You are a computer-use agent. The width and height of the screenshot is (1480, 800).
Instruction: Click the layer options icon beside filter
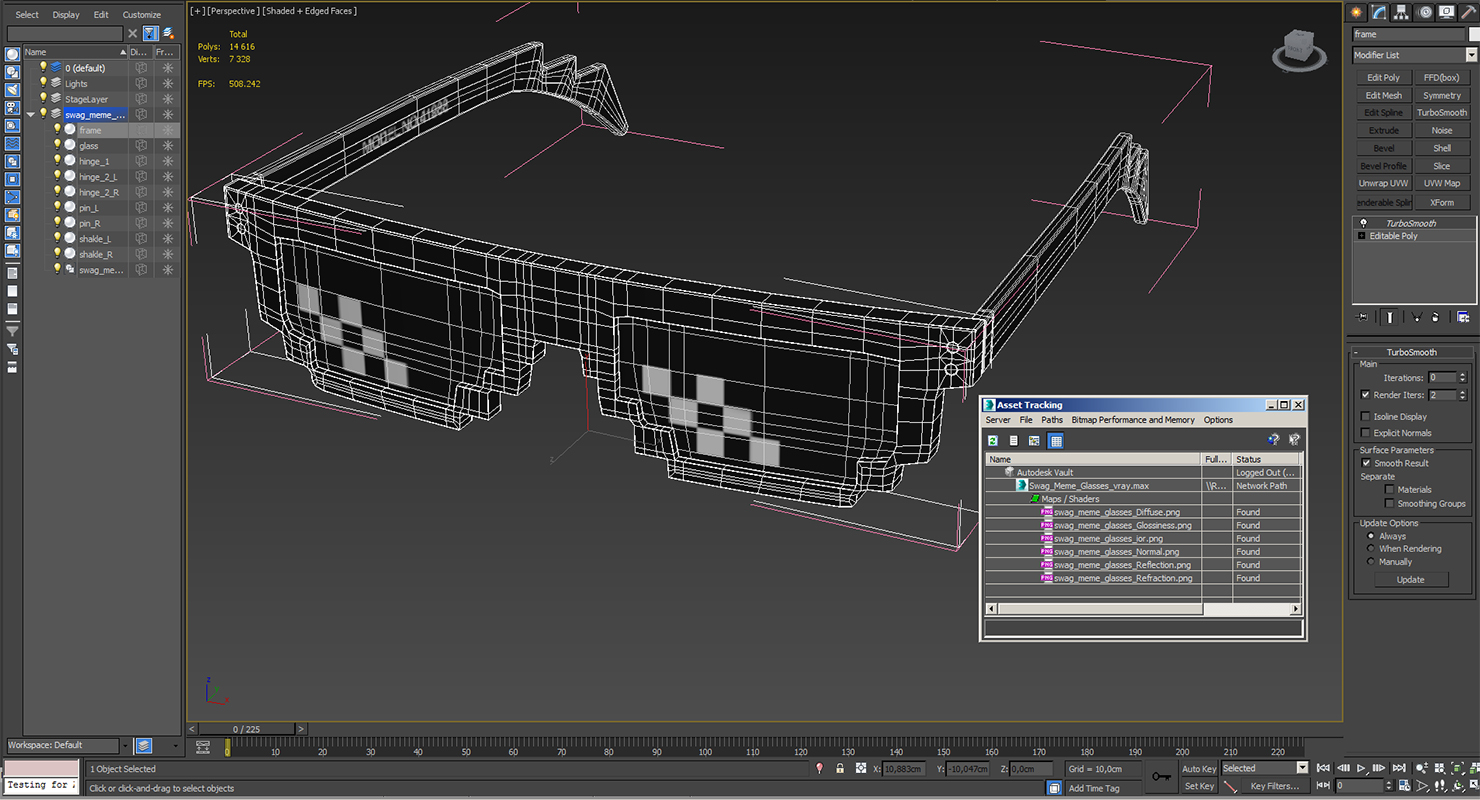tap(167, 33)
